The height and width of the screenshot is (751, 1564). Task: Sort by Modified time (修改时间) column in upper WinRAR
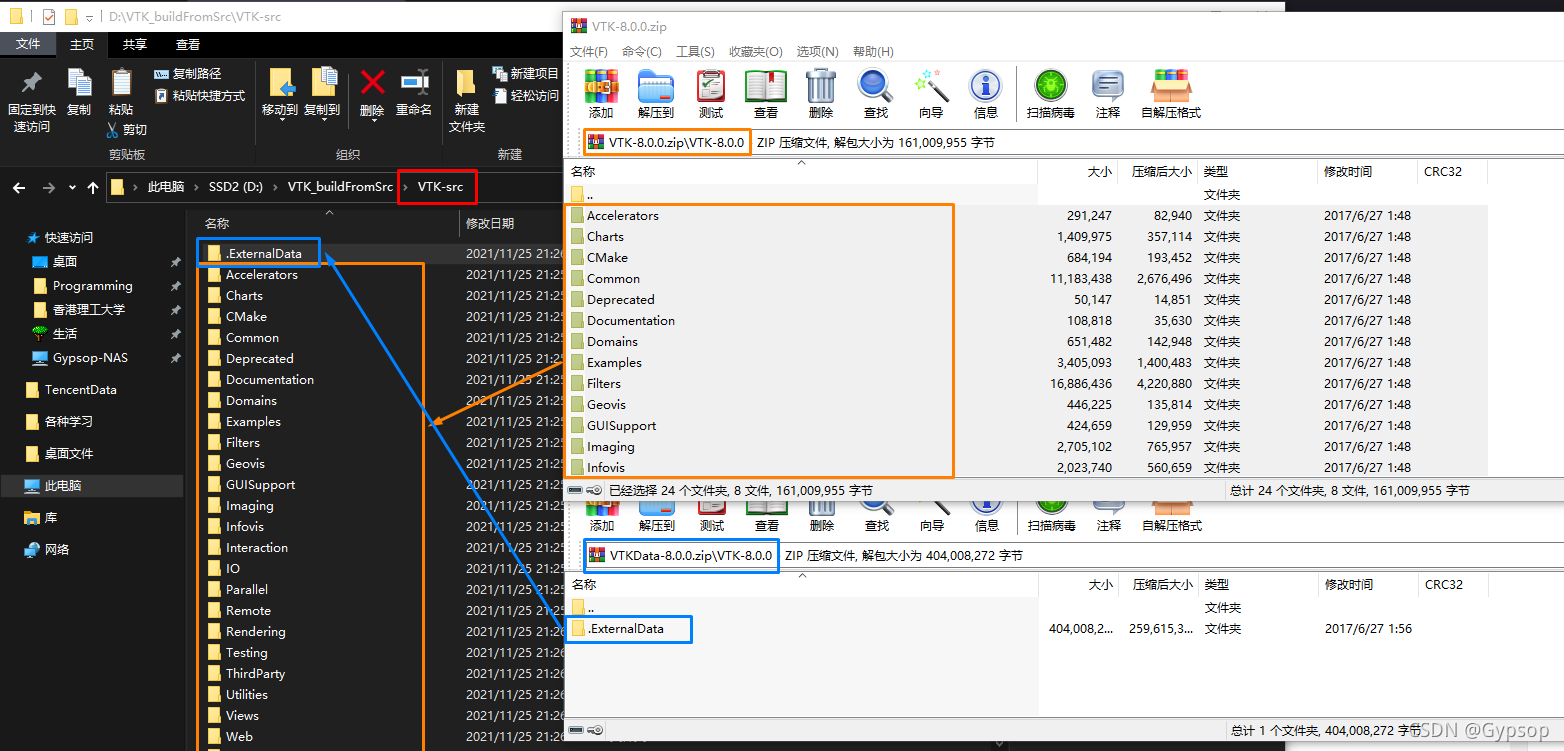pos(1367,172)
